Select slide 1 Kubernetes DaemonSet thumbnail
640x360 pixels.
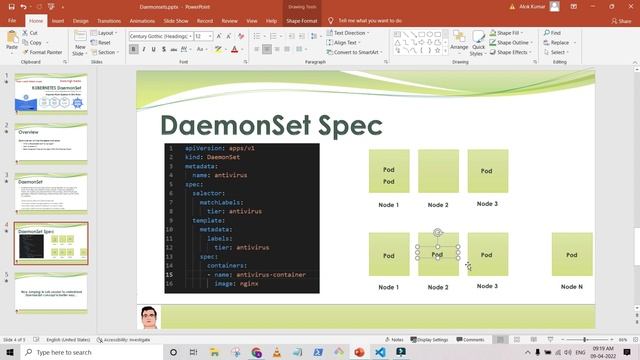pyautogui.click(x=51, y=93)
